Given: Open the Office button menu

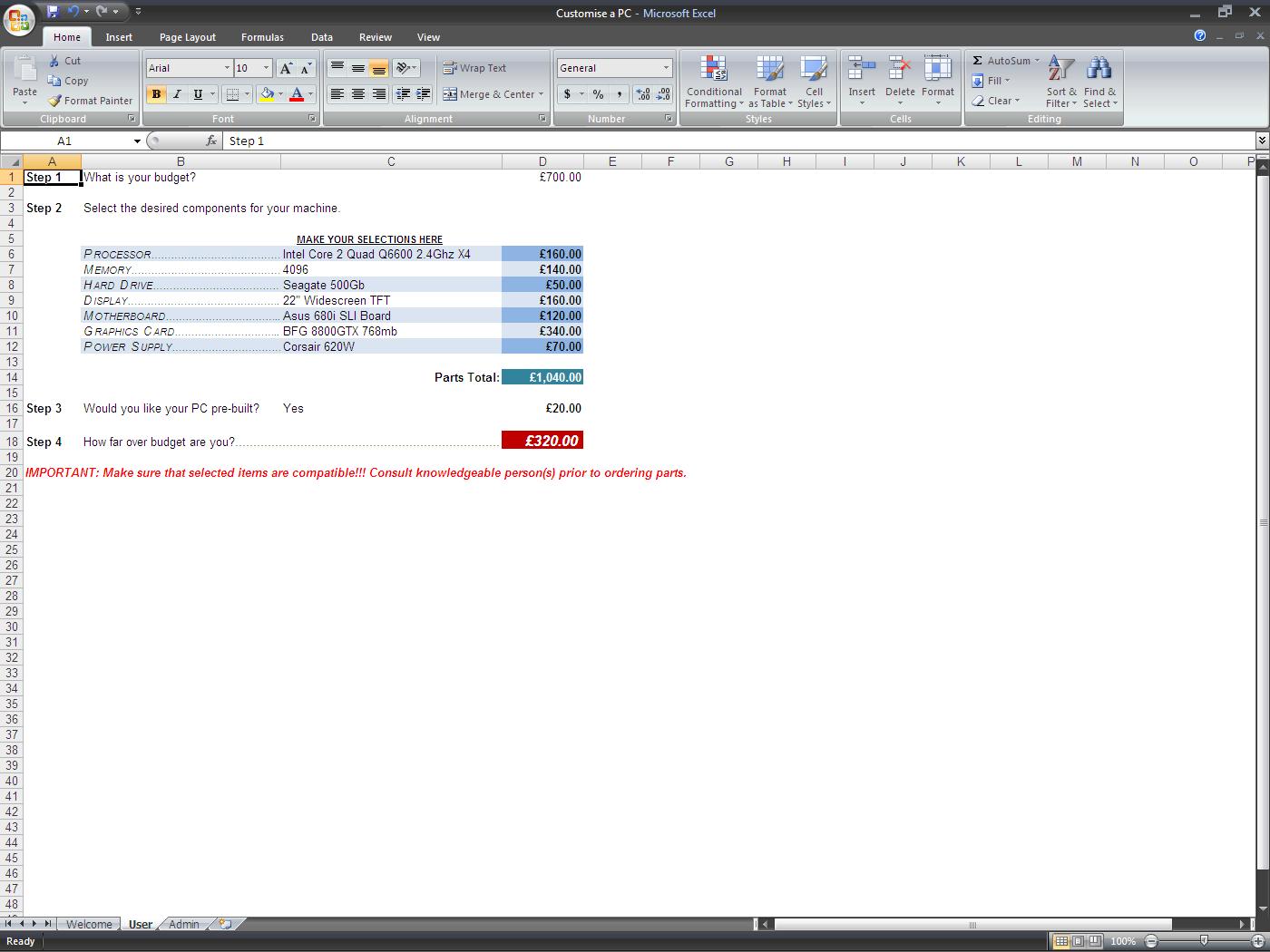Looking at the screenshot, I should 19,19.
